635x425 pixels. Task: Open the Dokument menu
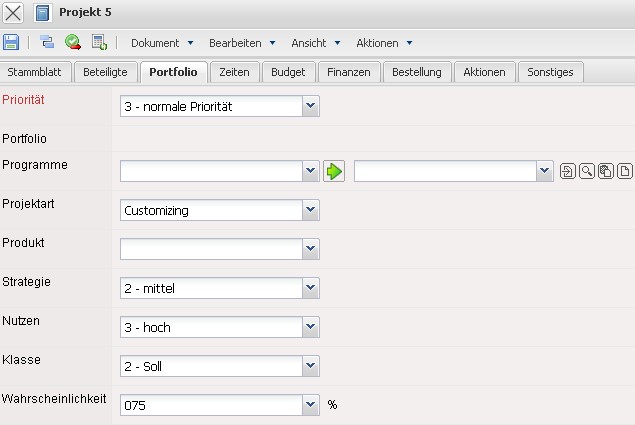click(x=161, y=43)
